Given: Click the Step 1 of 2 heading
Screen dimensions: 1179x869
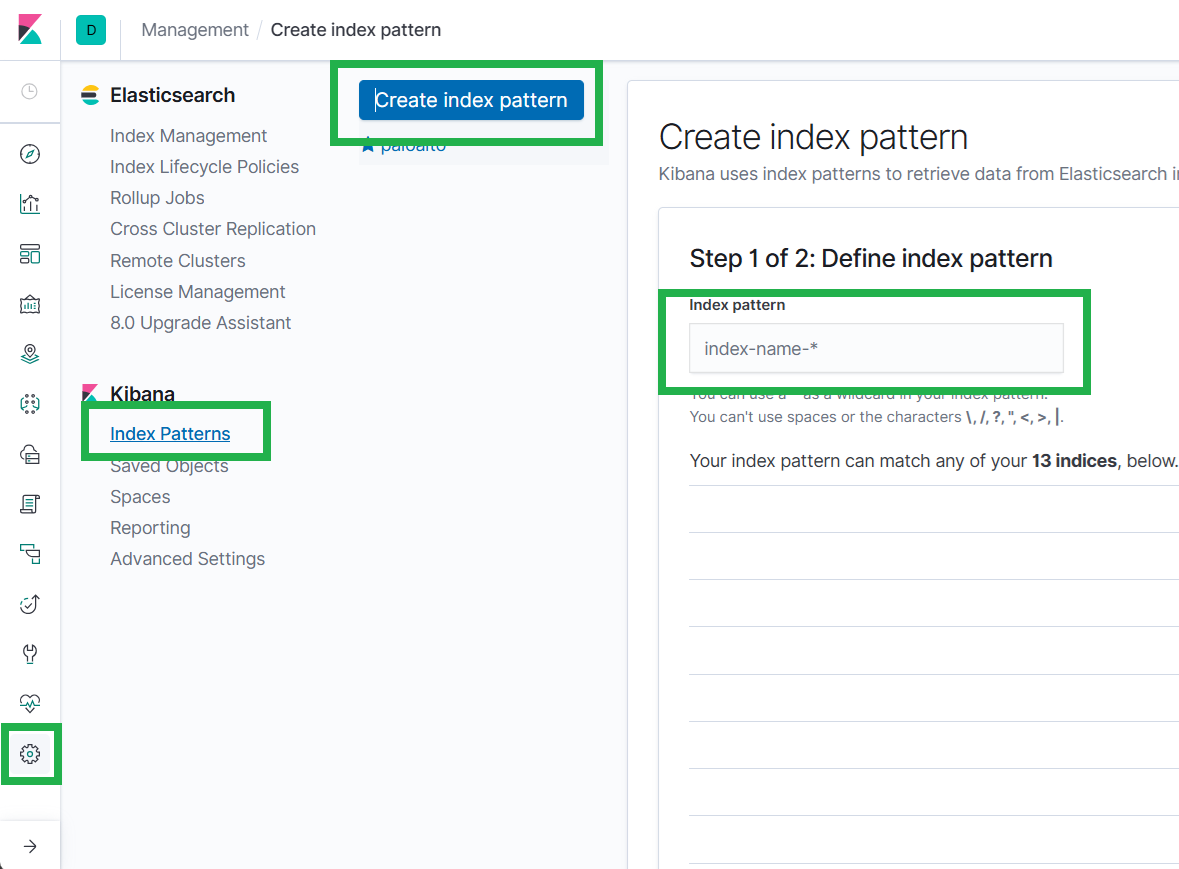Looking at the screenshot, I should click(x=871, y=259).
